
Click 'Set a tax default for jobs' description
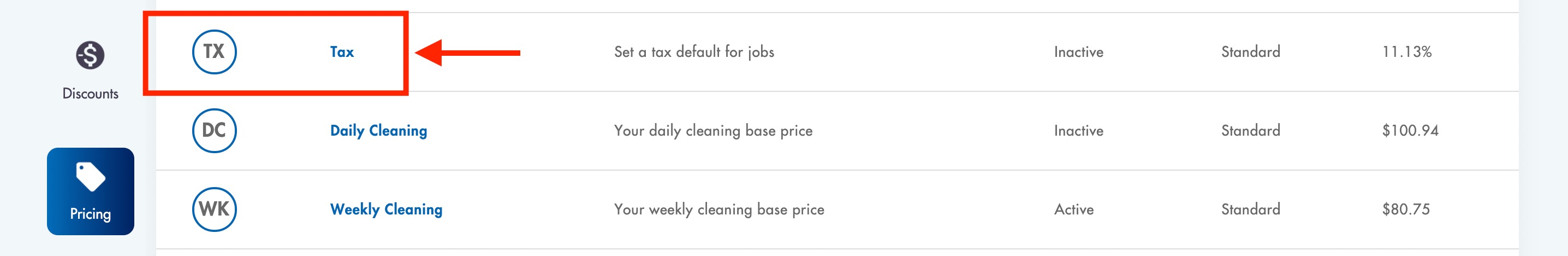[694, 52]
